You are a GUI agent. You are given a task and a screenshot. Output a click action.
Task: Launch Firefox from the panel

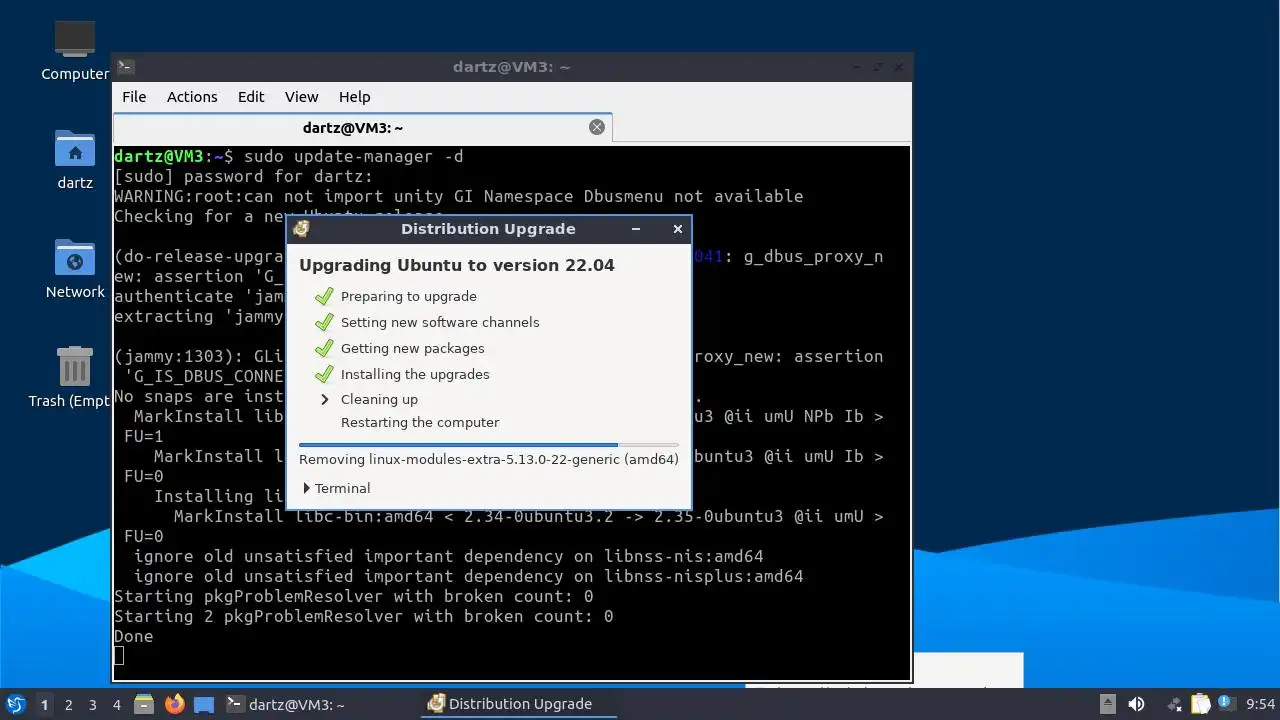pos(175,704)
